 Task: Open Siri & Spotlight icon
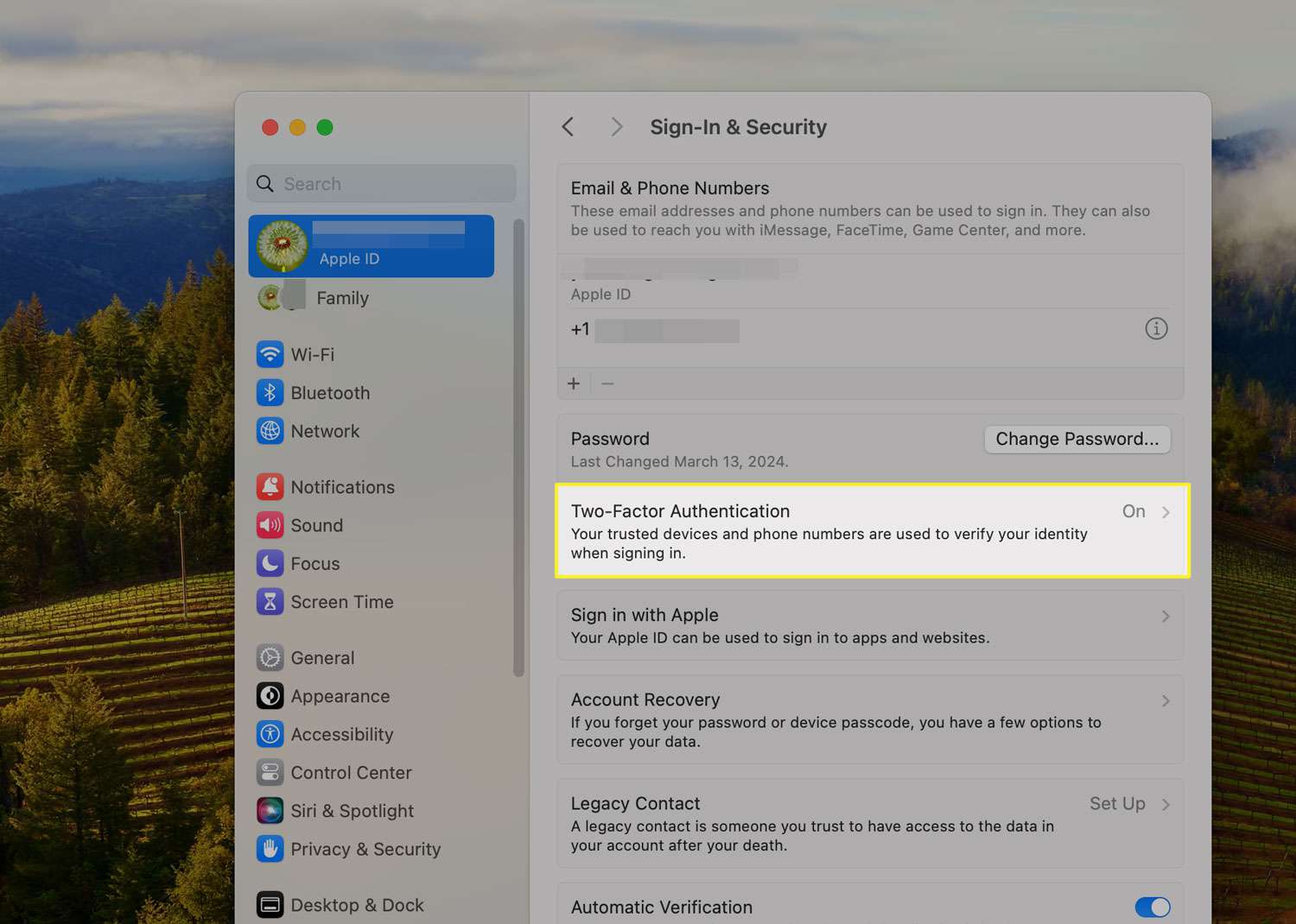tap(270, 811)
